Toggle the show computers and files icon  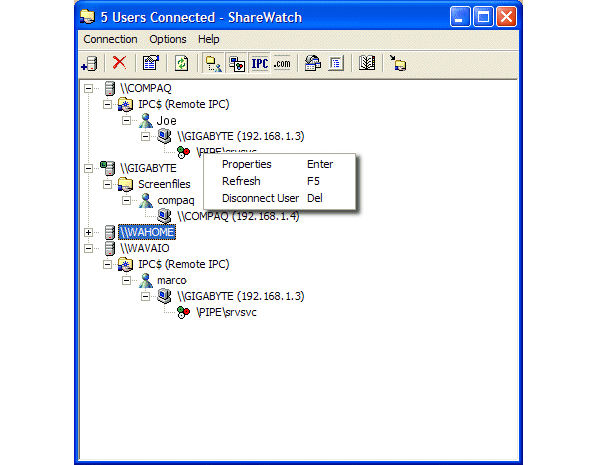pyautogui.click(x=237, y=63)
